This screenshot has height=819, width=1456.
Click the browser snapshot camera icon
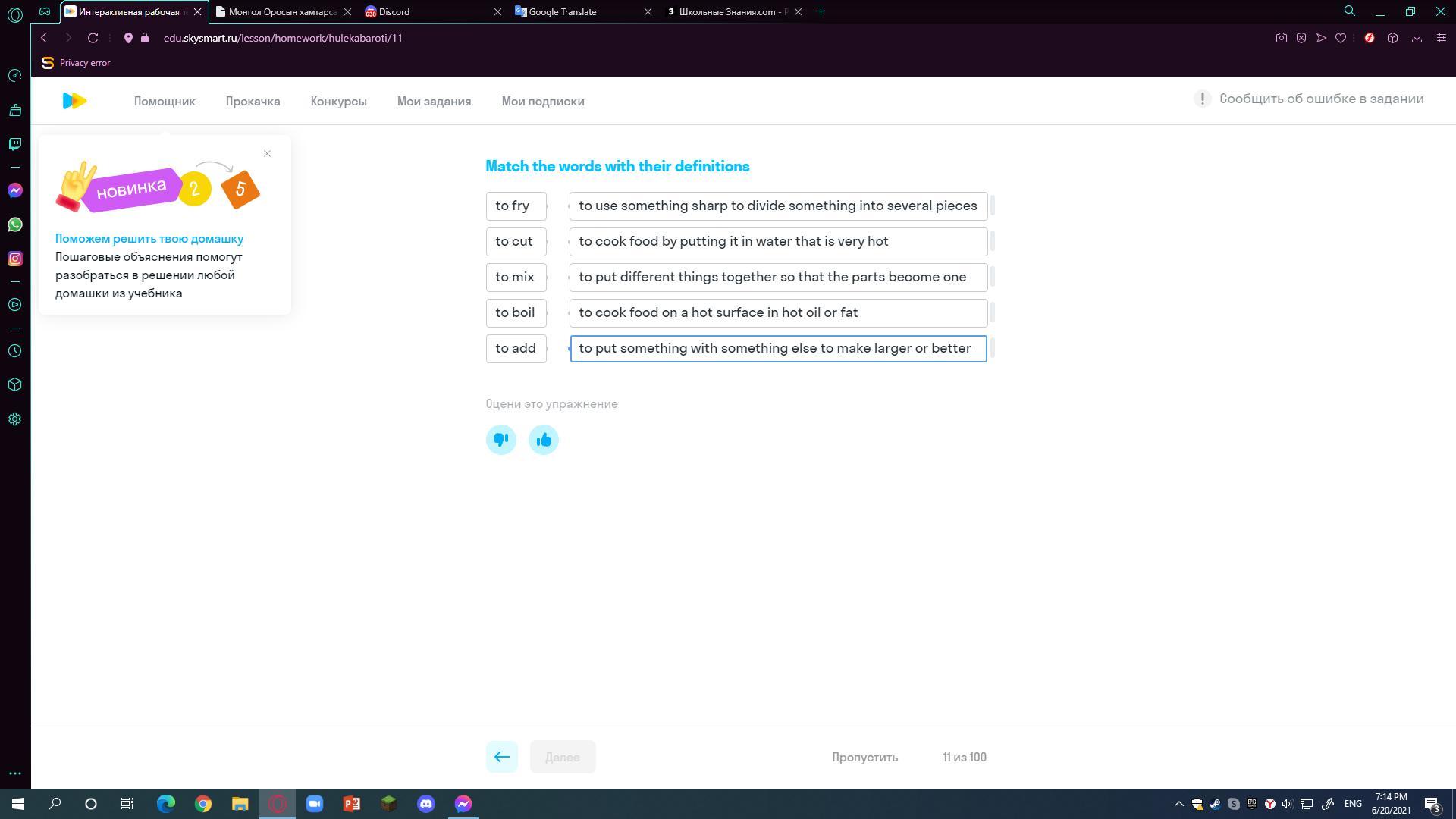tap(1281, 38)
